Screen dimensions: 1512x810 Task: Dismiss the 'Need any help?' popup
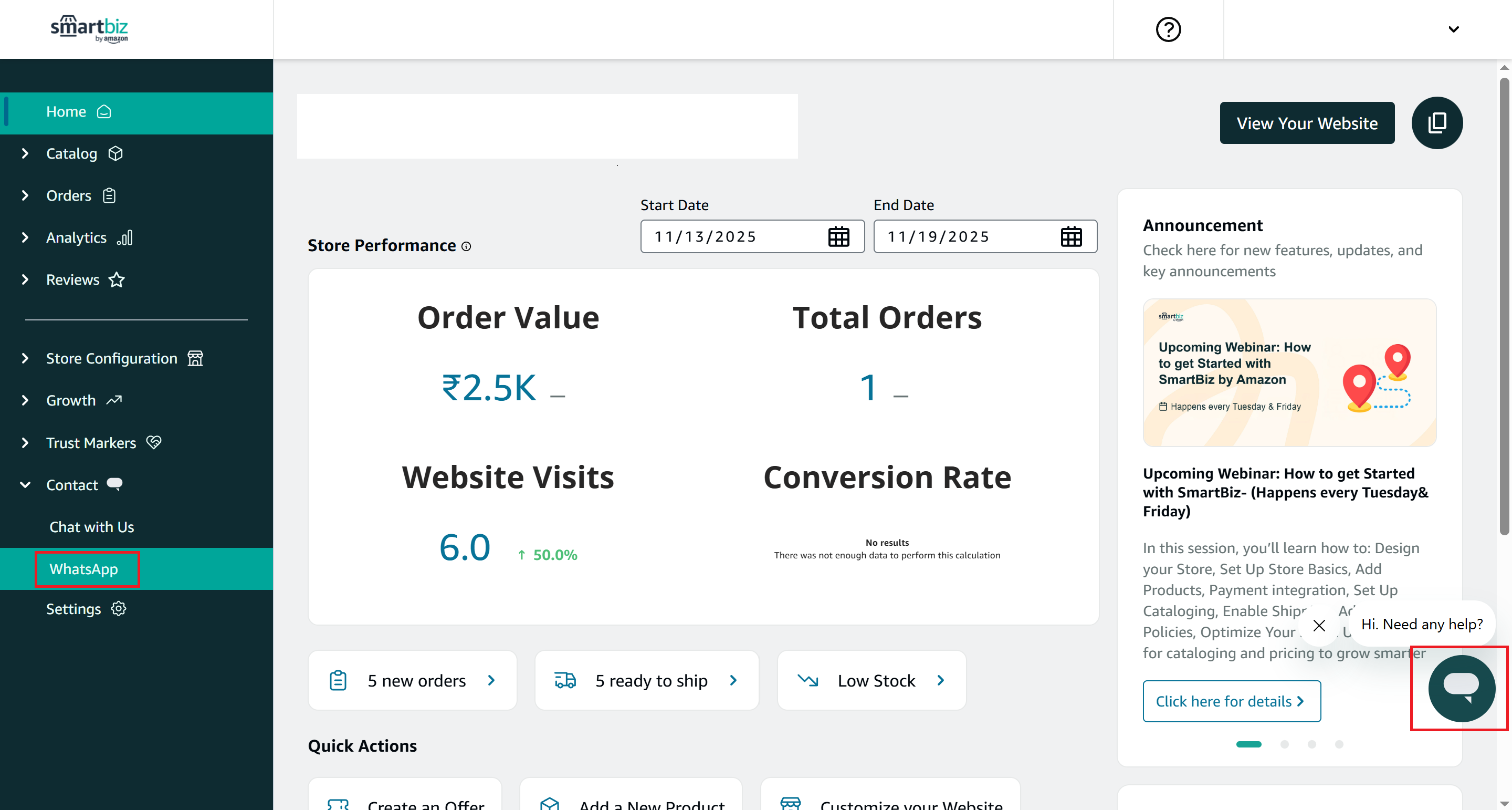coord(1319,626)
